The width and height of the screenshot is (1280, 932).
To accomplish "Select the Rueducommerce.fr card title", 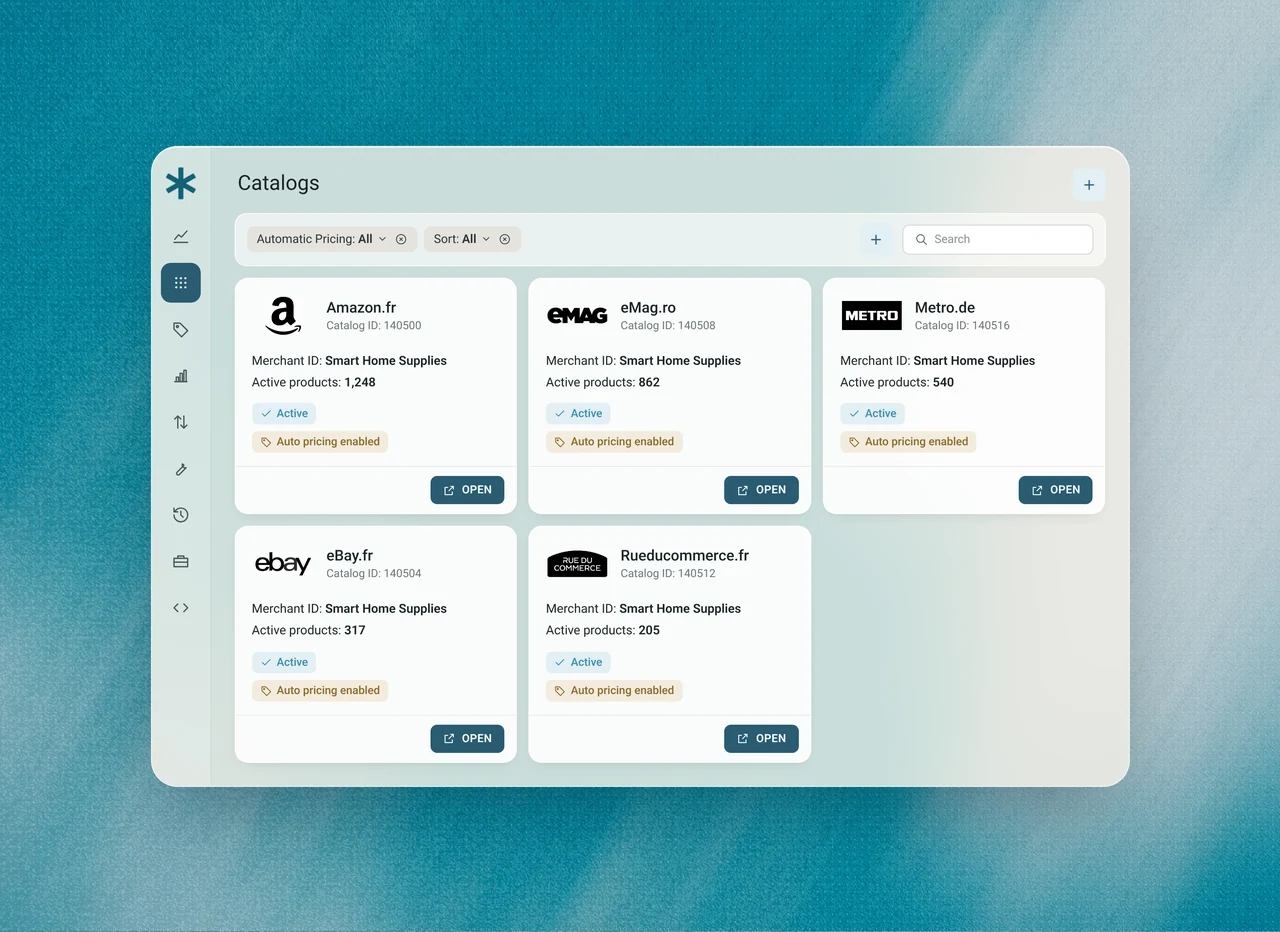I will tap(684, 556).
